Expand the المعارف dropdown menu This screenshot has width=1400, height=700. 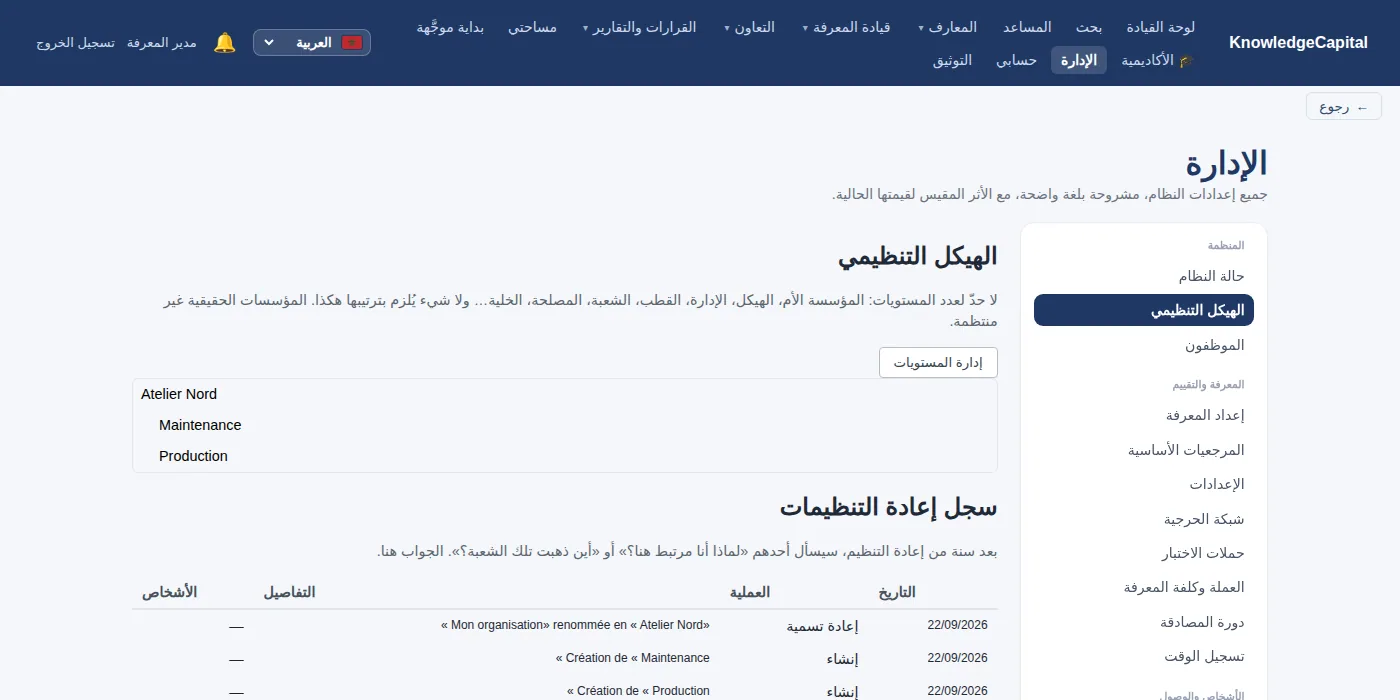948,27
